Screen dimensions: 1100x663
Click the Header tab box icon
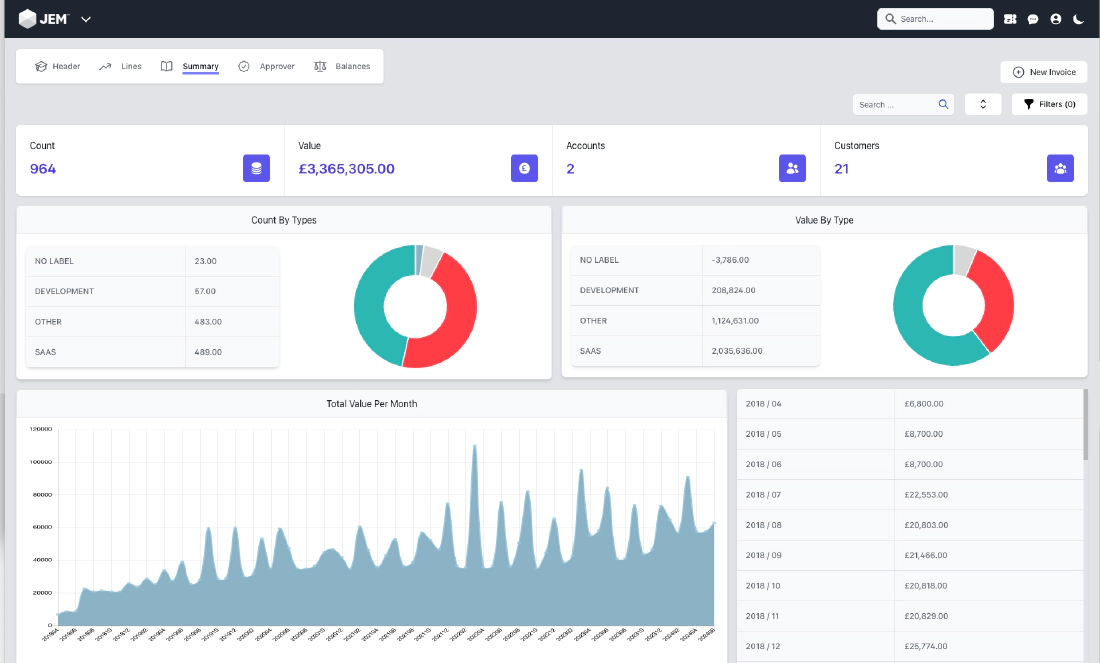click(41, 66)
